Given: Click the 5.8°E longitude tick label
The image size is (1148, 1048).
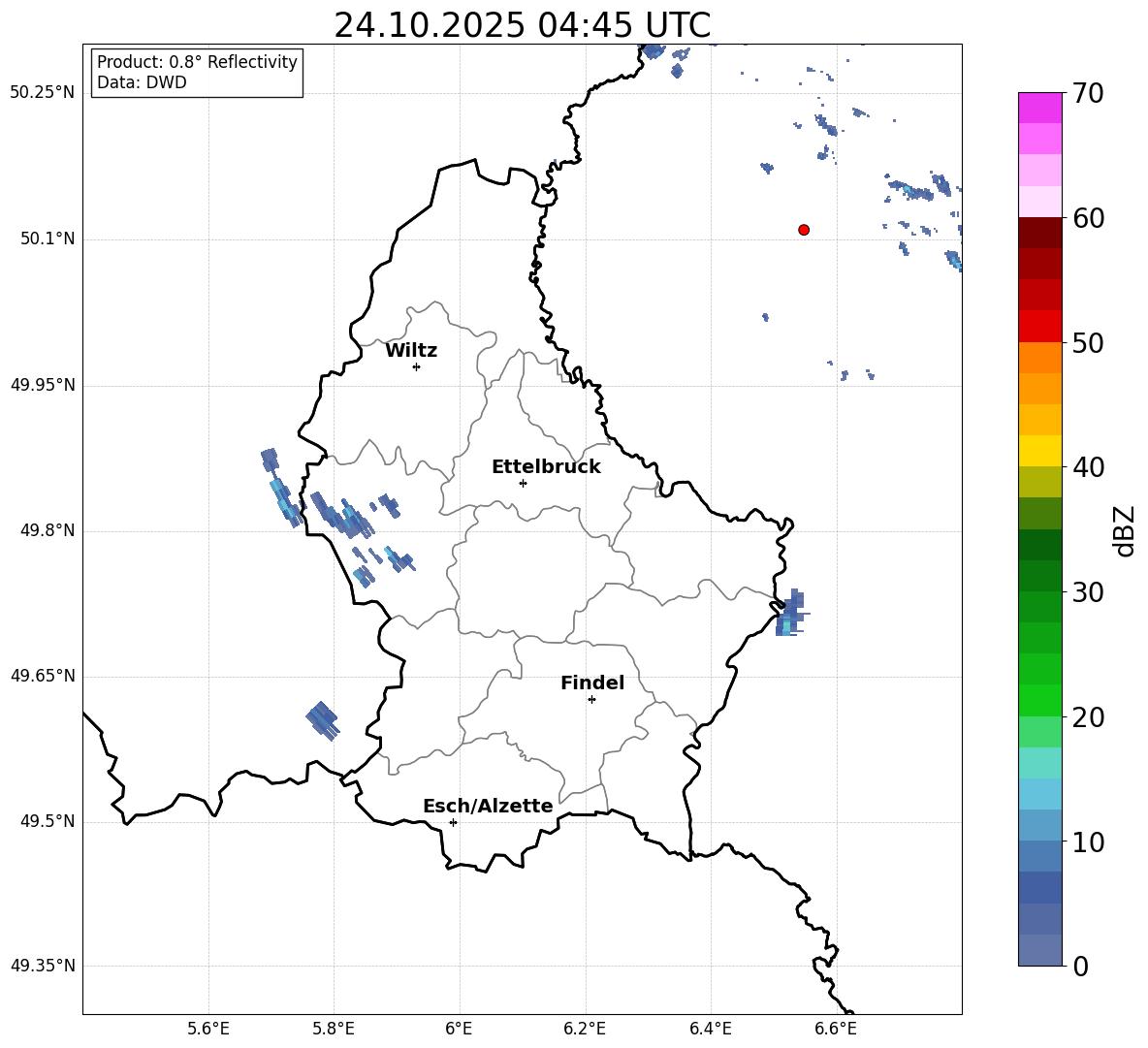Looking at the screenshot, I should point(334,1029).
